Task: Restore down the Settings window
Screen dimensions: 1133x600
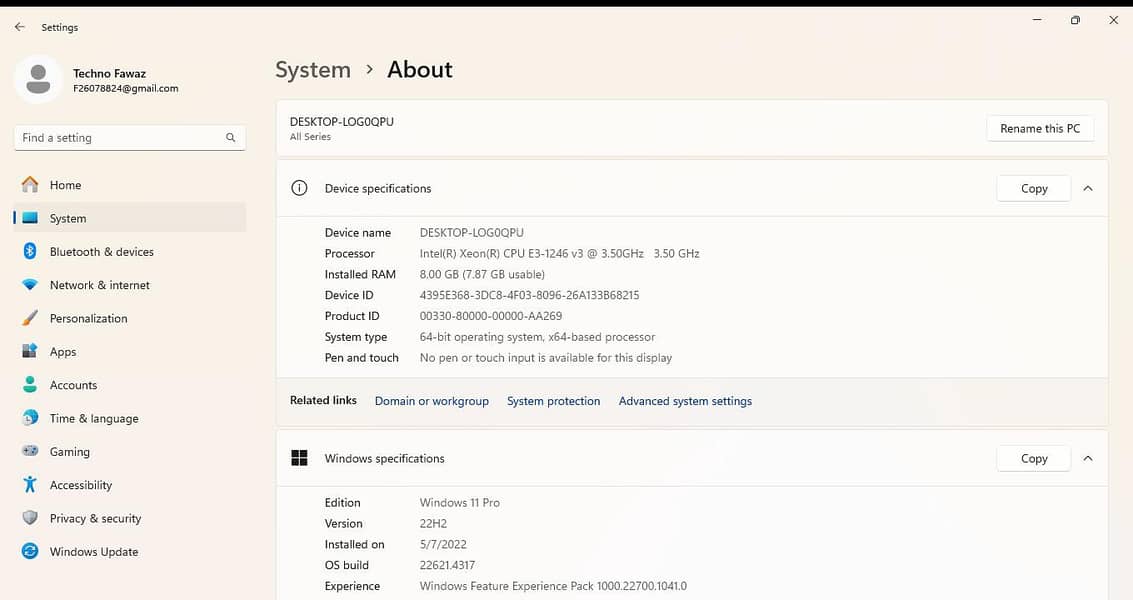Action: pyautogui.click(x=1075, y=20)
